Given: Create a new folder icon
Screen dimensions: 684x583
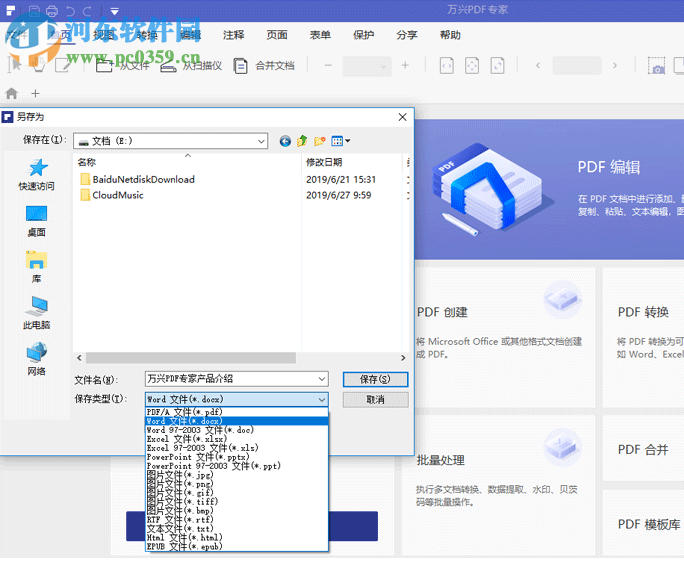Looking at the screenshot, I should [320, 141].
